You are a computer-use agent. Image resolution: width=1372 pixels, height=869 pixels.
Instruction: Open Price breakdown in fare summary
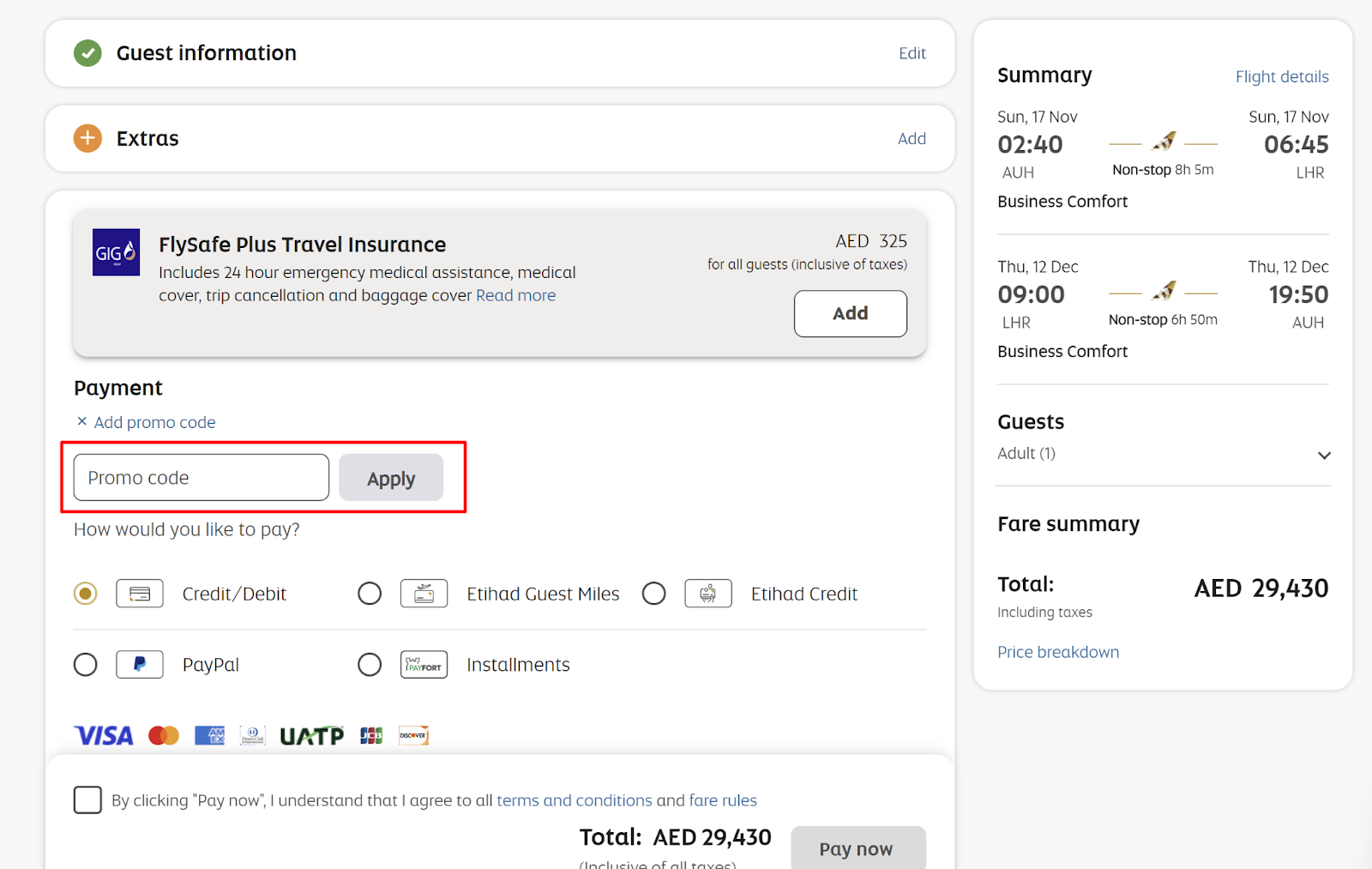pyautogui.click(x=1058, y=652)
